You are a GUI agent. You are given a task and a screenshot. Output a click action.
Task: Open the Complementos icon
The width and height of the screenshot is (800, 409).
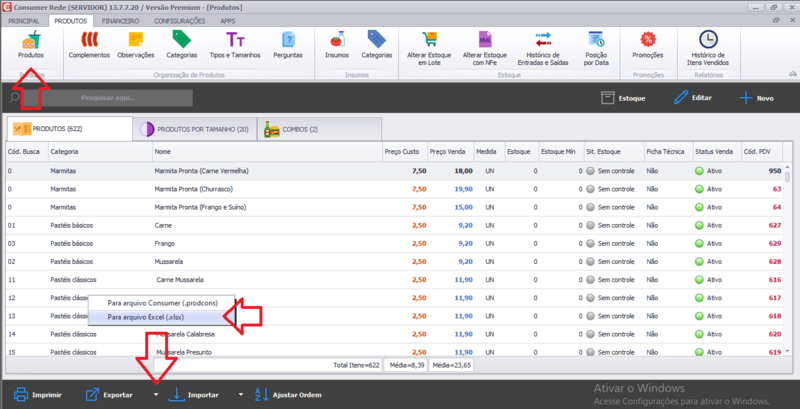coord(89,45)
